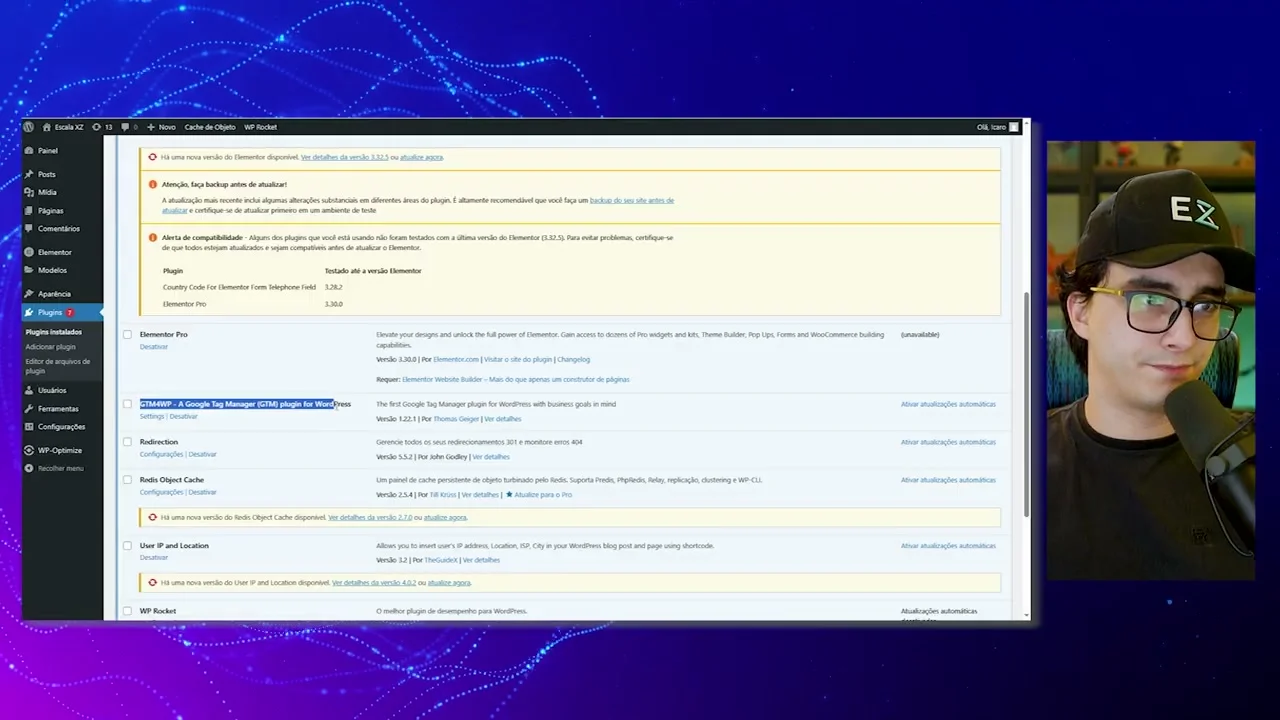Enable auto-updates for Redirection plugin

[x=948, y=442]
